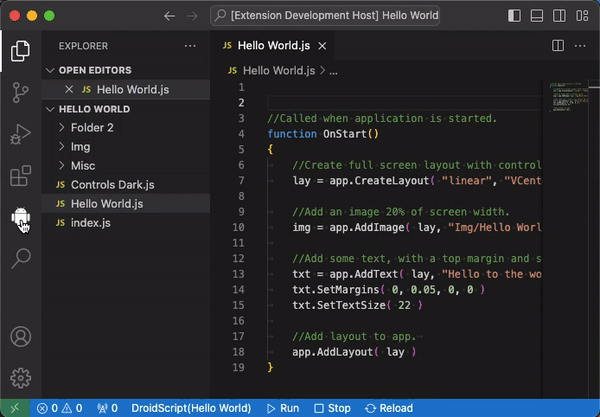Open the Customize Layout menu
The height and width of the screenshot is (417, 600).
pos(582,16)
